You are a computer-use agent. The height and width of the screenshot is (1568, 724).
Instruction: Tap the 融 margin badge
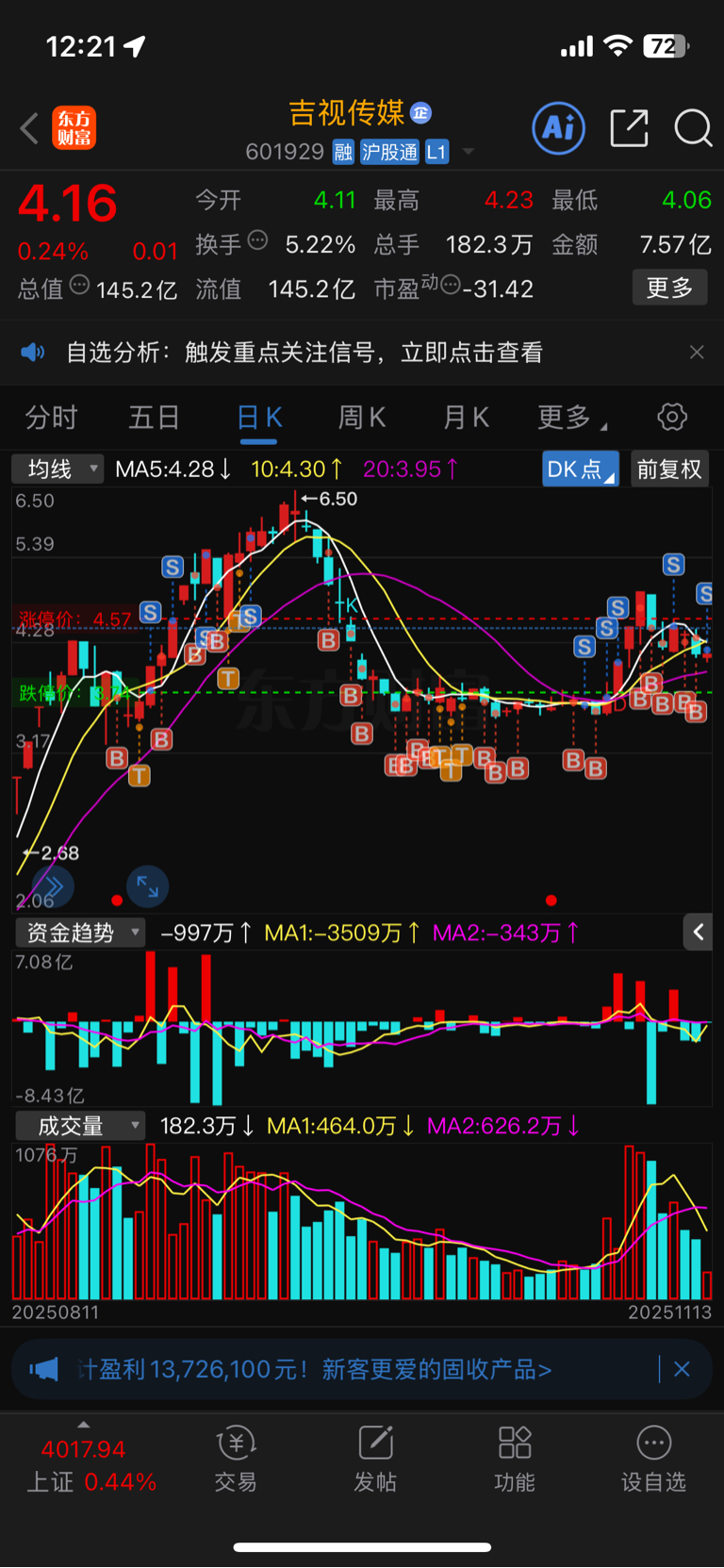pyautogui.click(x=343, y=152)
